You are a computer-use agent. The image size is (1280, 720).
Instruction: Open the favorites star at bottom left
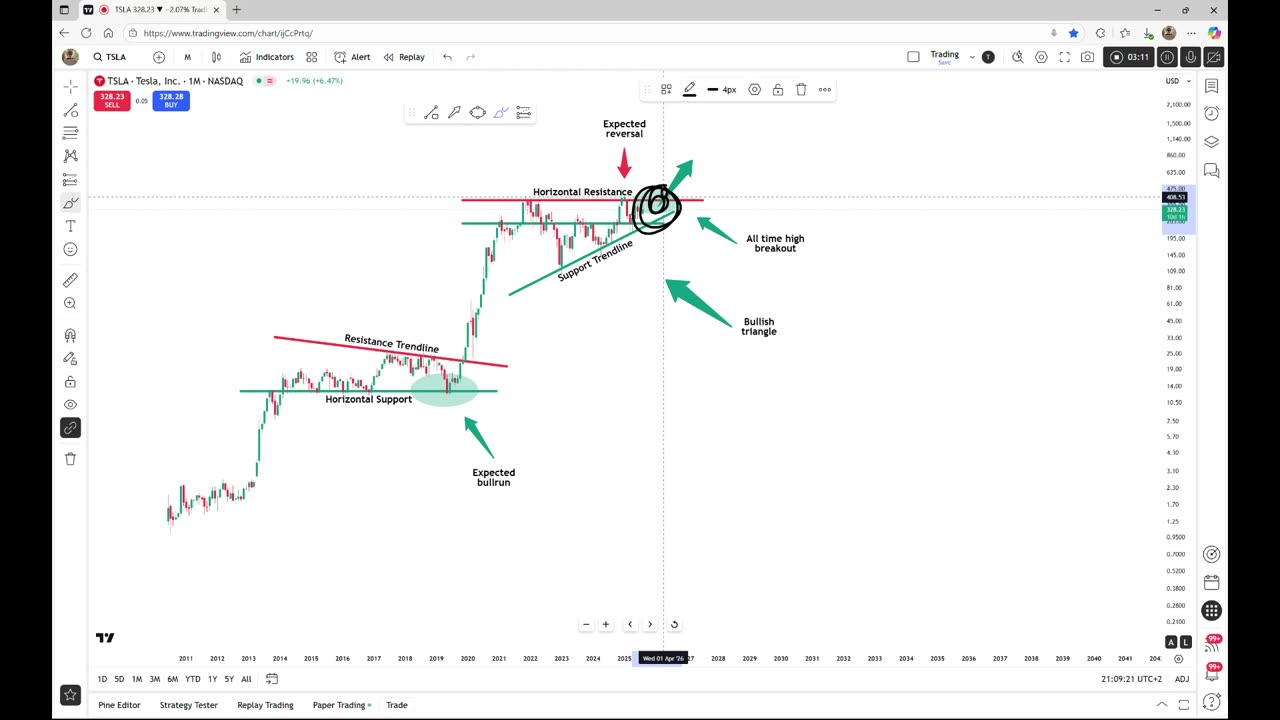(70, 695)
